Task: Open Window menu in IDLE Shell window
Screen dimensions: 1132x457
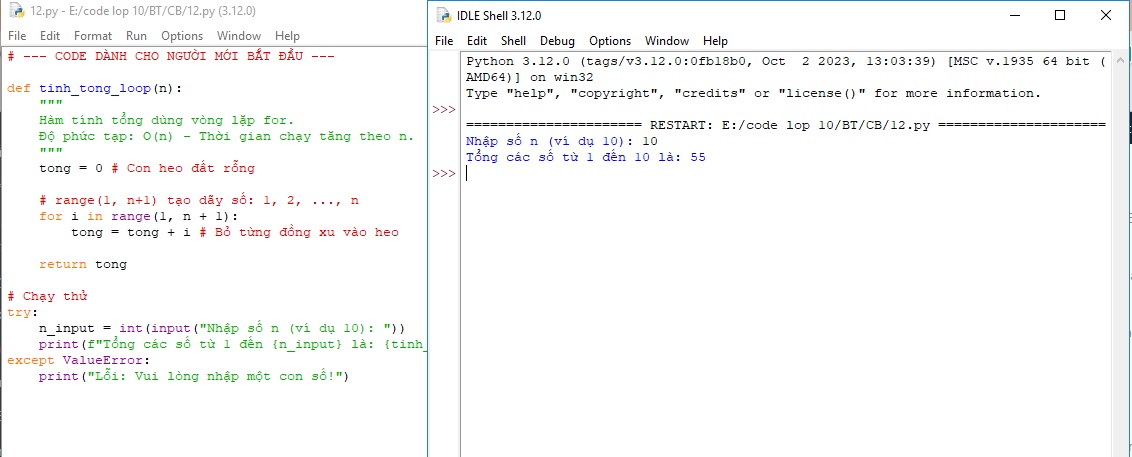Action: coord(667,40)
